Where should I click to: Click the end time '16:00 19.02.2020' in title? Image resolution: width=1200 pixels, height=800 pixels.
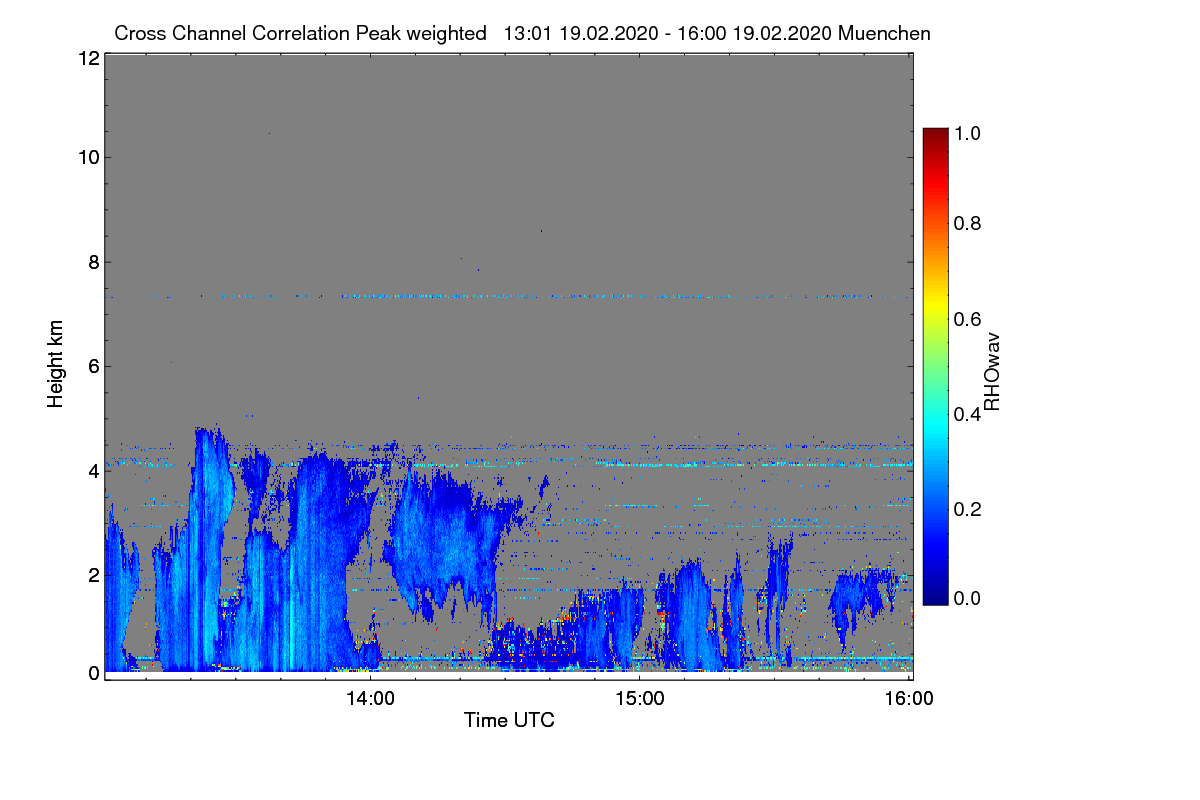(x=755, y=33)
